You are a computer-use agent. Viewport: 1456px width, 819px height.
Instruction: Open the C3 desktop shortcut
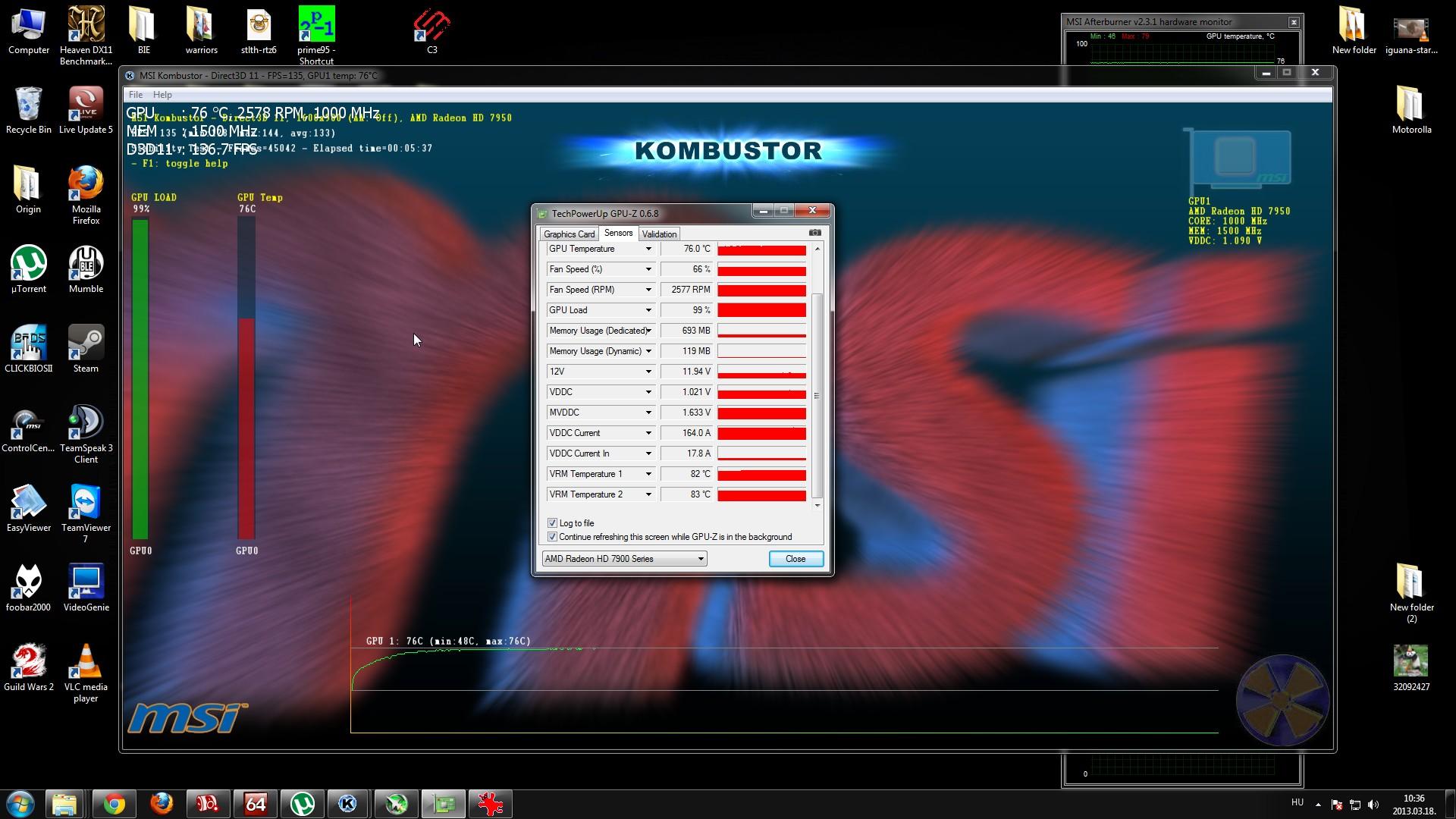[431, 30]
